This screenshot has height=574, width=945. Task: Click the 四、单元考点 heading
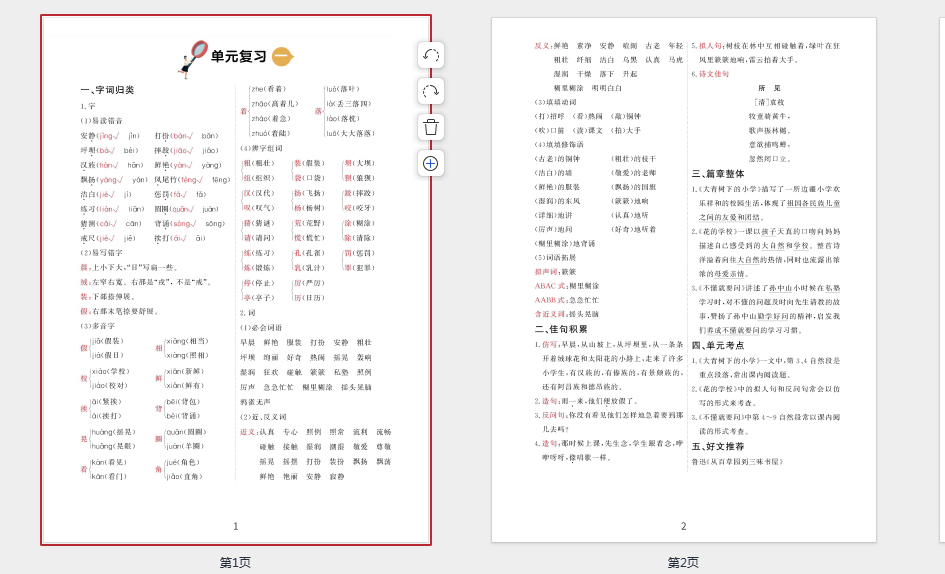(718, 344)
